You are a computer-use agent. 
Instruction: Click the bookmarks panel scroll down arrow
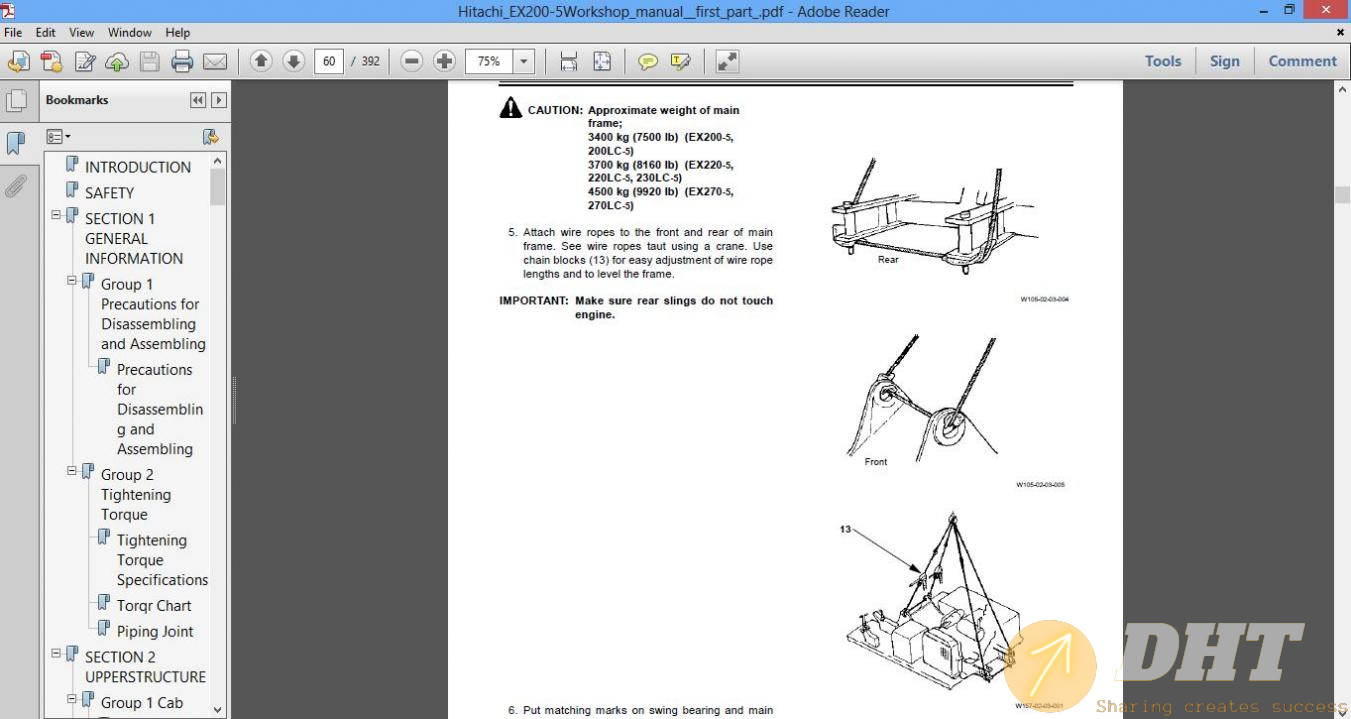218,708
